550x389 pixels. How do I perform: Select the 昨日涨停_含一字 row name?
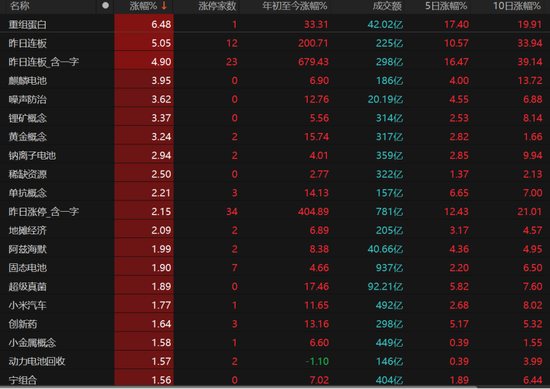(44, 212)
